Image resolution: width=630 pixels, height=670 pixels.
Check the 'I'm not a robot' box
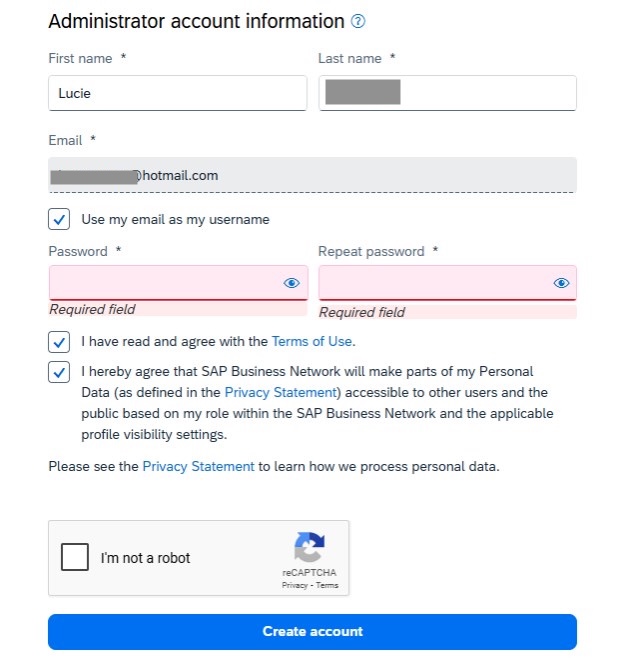tap(75, 557)
